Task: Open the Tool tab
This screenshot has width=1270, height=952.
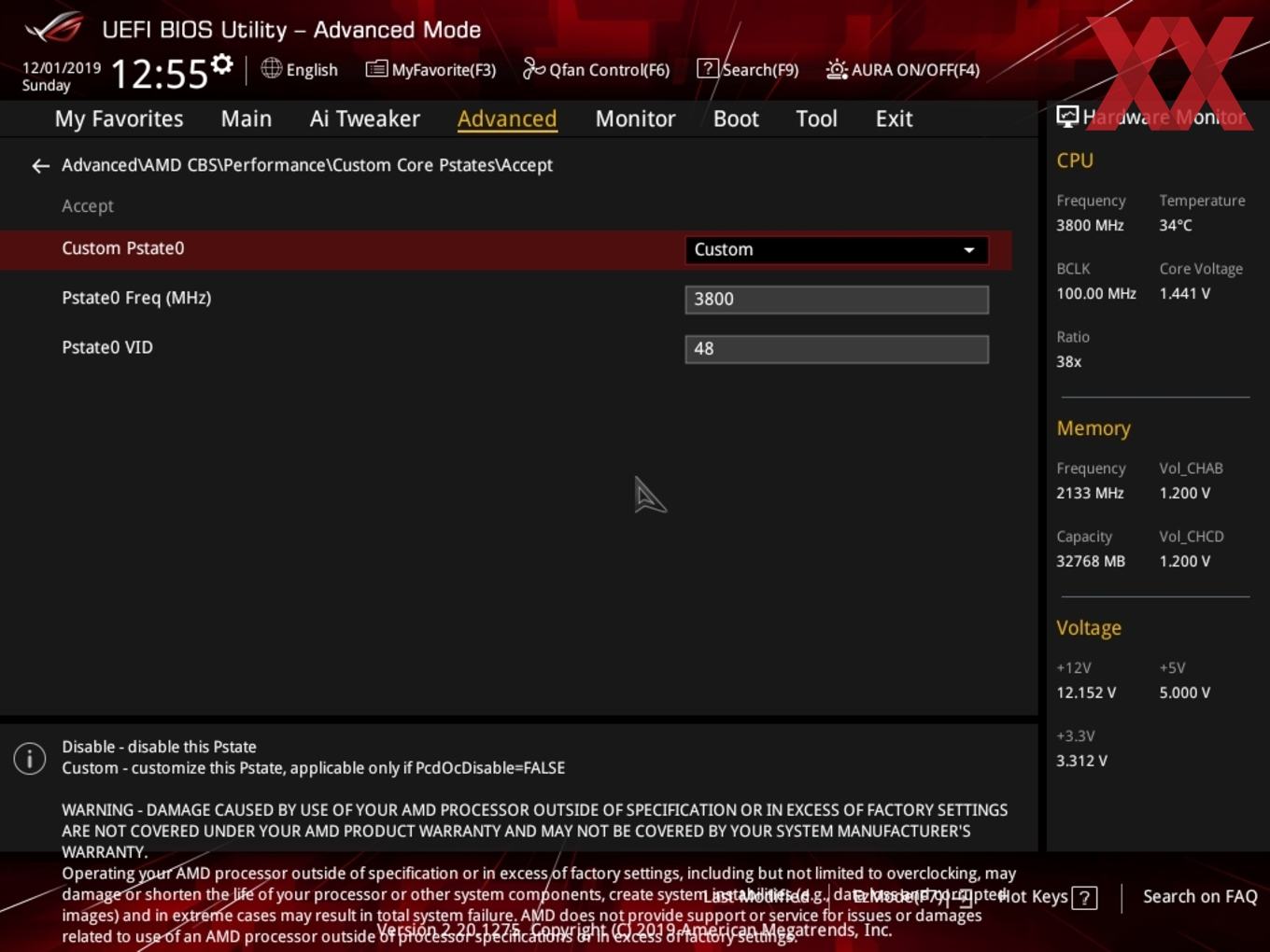Action: pos(816,119)
